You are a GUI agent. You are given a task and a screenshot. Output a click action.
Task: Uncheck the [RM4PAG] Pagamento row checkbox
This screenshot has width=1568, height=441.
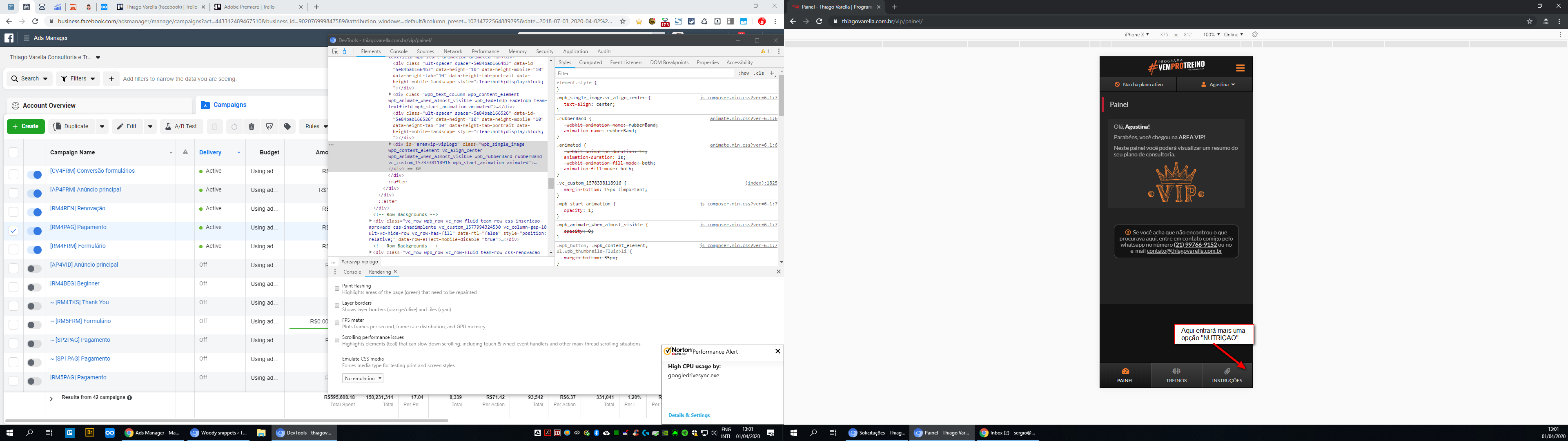13,231
